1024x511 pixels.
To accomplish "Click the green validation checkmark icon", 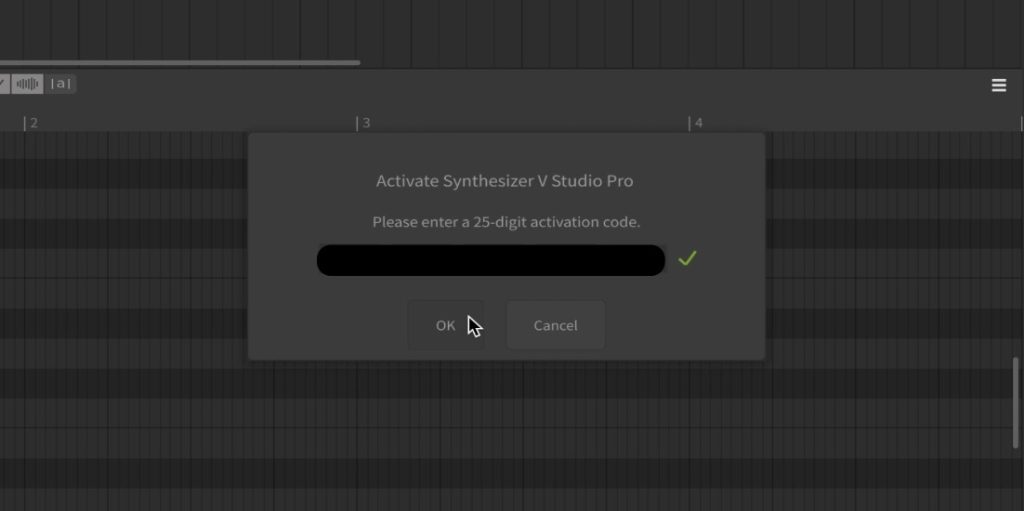I will coord(687,259).
